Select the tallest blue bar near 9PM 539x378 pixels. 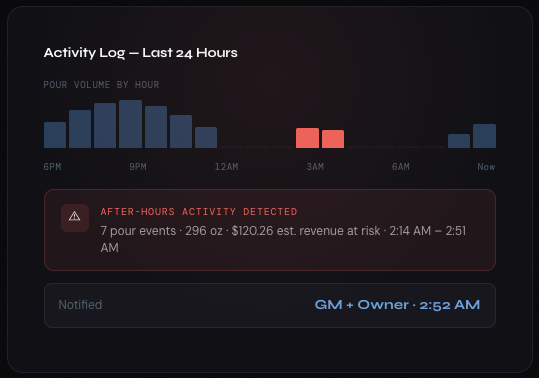point(130,124)
